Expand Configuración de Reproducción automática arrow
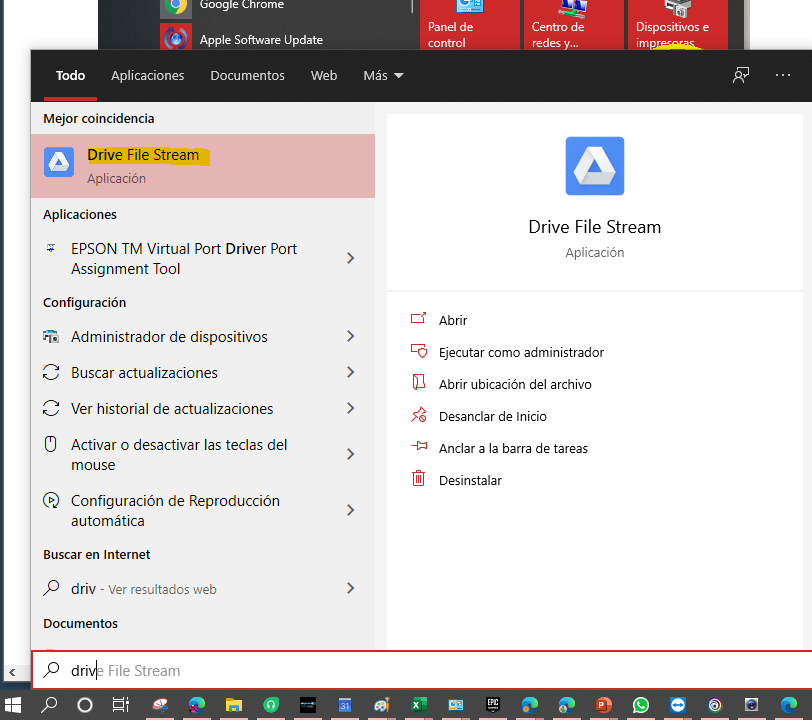 coord(351,510)
